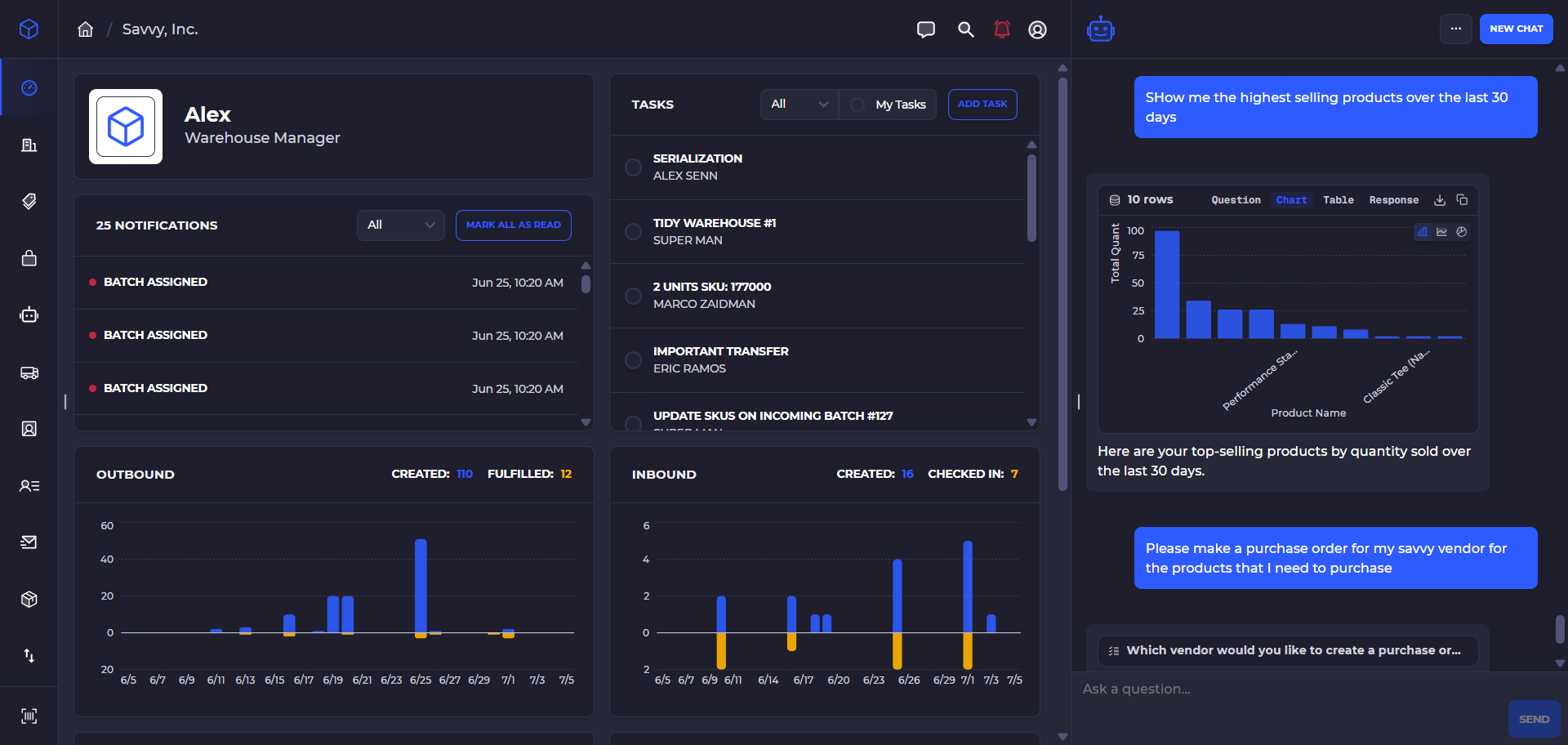Screen dimensions: 1568x745
Task: Toggle the My Tasks switch
Action: click(x=857, y=105)
